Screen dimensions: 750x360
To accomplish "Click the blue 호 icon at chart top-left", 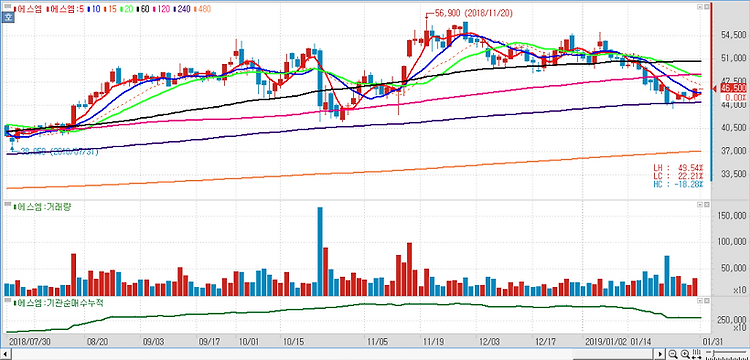I will [8, 17].
